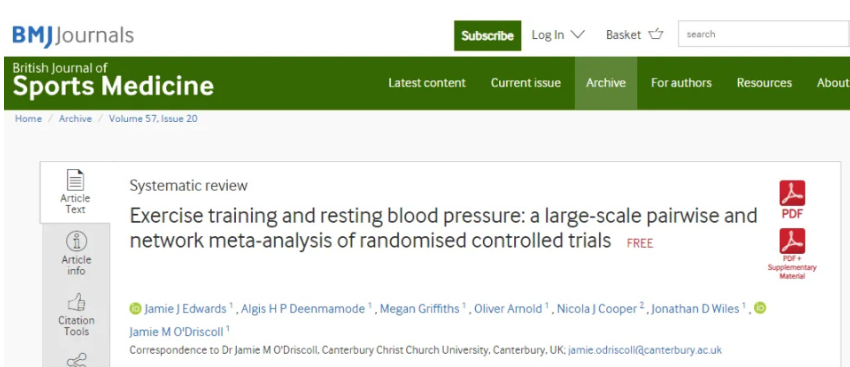
Task: Open the Archive menu item
Action: [x=606, y=83]
